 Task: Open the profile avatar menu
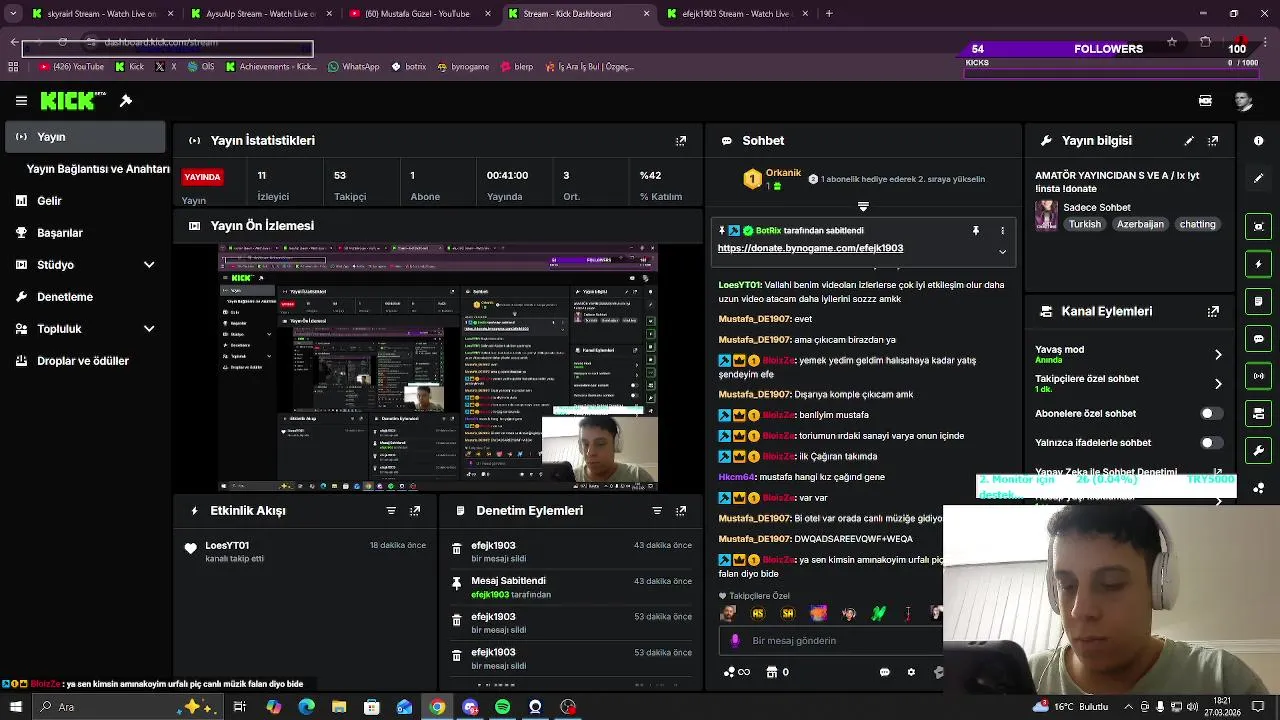[1243, 101]
